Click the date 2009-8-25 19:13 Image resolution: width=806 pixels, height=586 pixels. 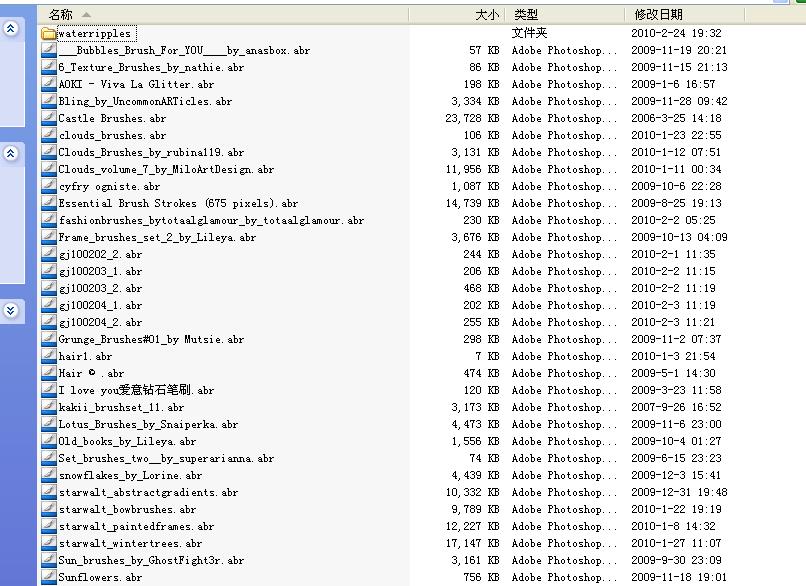point(676,203)
